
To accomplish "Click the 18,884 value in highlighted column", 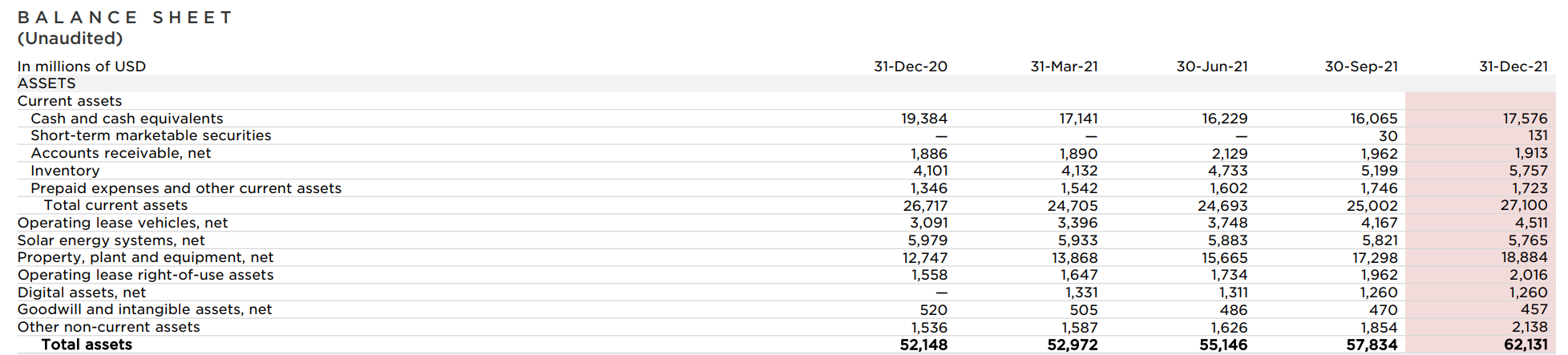I will [1525, 257].
